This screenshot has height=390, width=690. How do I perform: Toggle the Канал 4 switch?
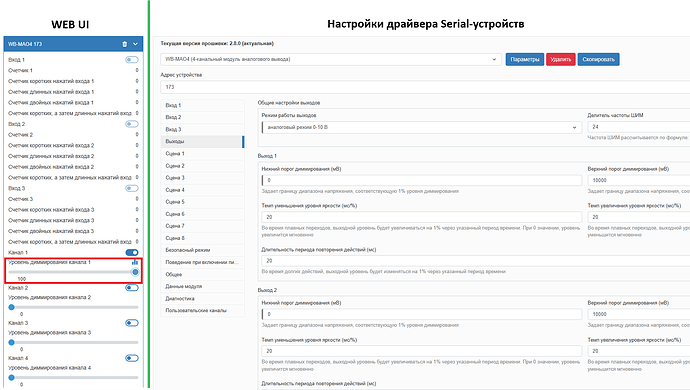pyautogui.click(x=132, y=358)
